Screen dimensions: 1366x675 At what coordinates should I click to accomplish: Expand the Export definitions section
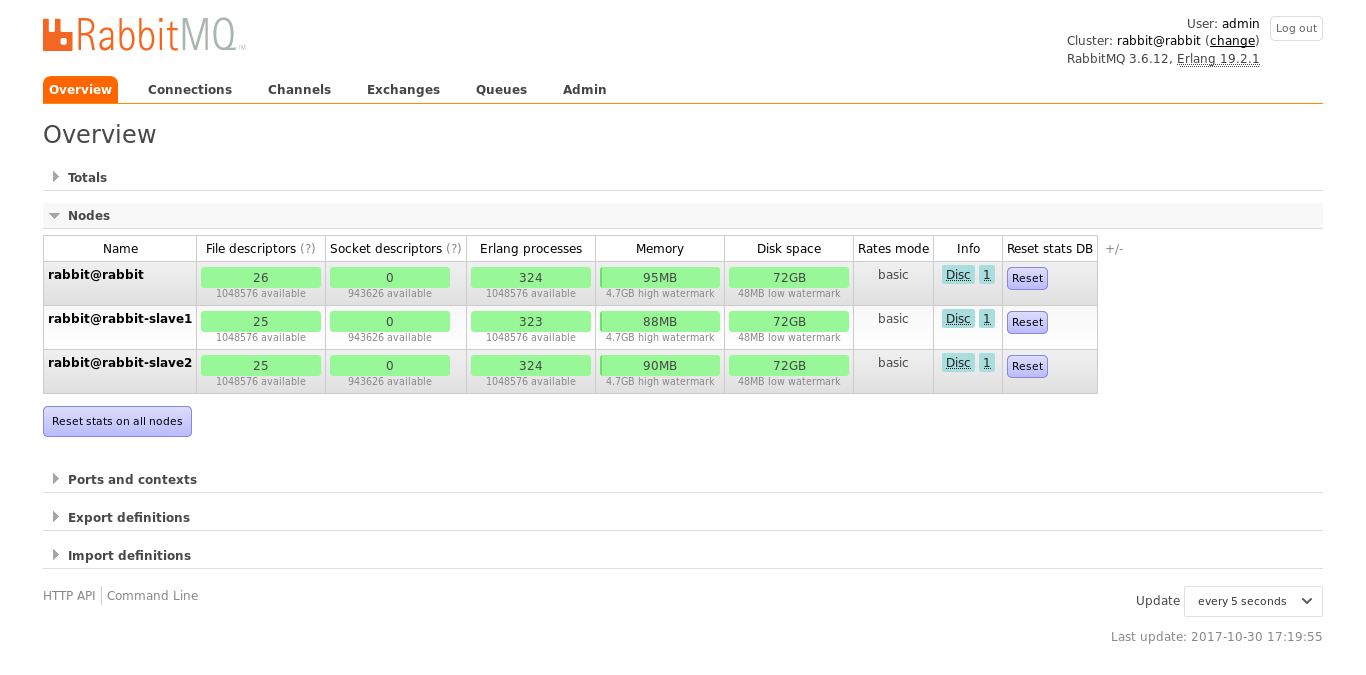[x=128, y=518]
